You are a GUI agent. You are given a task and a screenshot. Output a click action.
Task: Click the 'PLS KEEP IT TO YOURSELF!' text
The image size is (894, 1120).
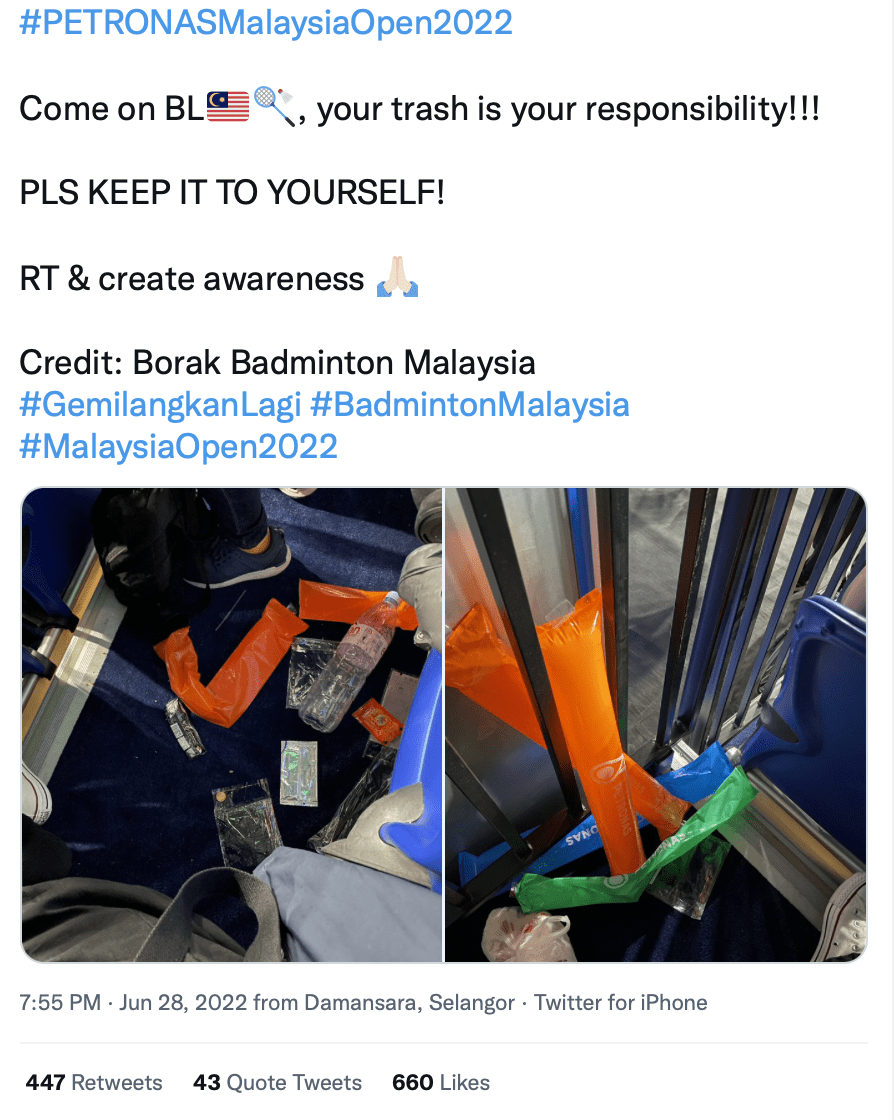click(232, 192)
